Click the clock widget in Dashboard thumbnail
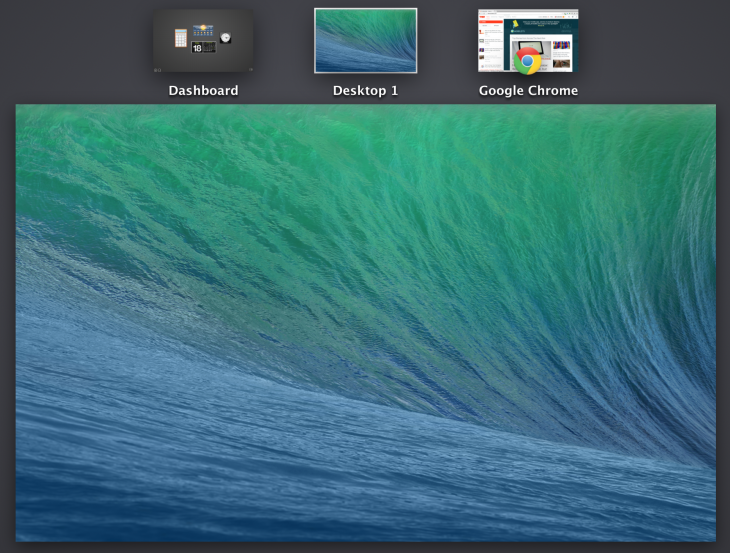The image size is (730, 553). (225, 38)
